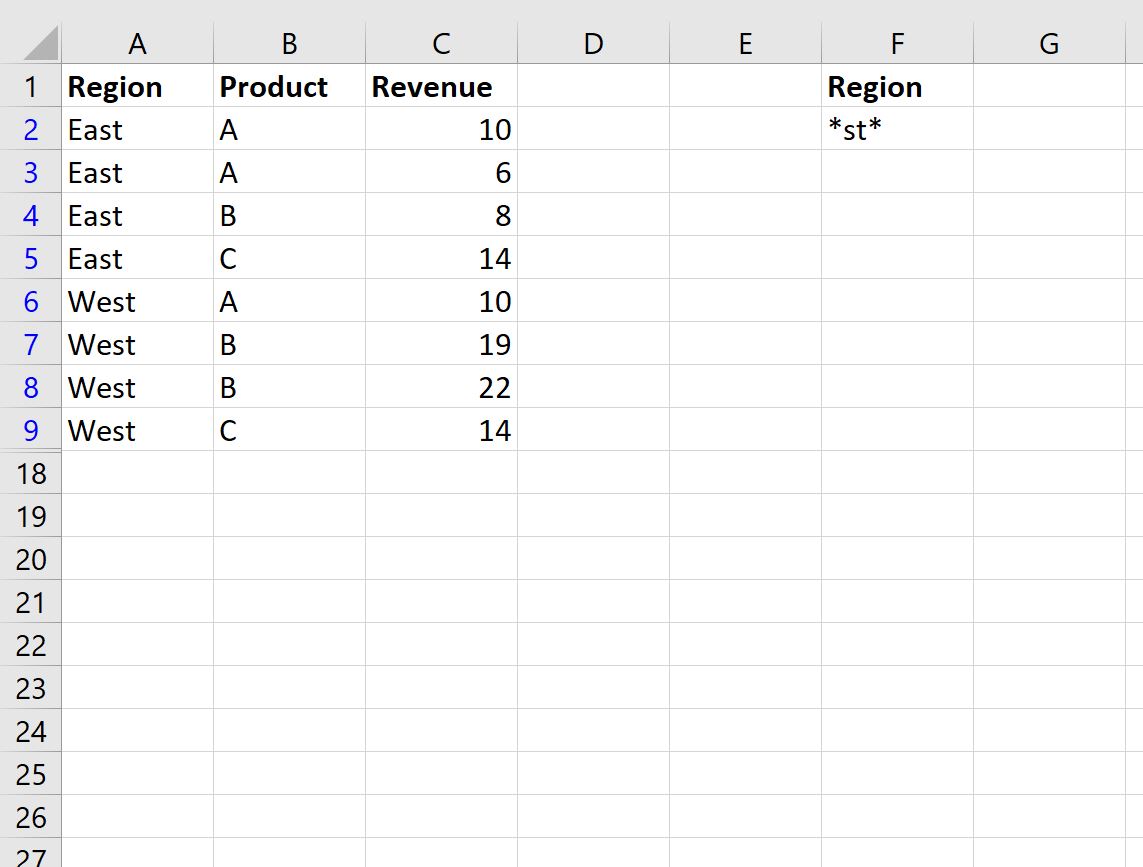Select column E header
The image size is (1143, 867).
745,43
